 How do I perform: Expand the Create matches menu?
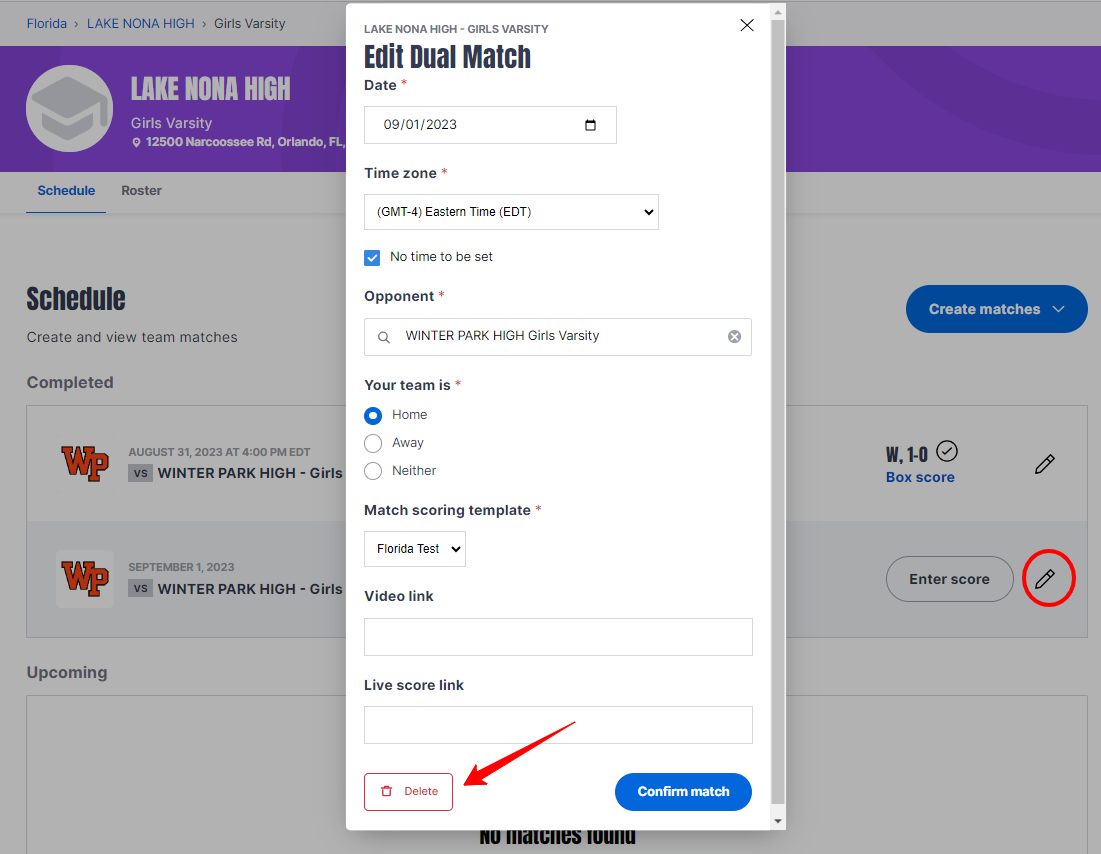point(996,309)
